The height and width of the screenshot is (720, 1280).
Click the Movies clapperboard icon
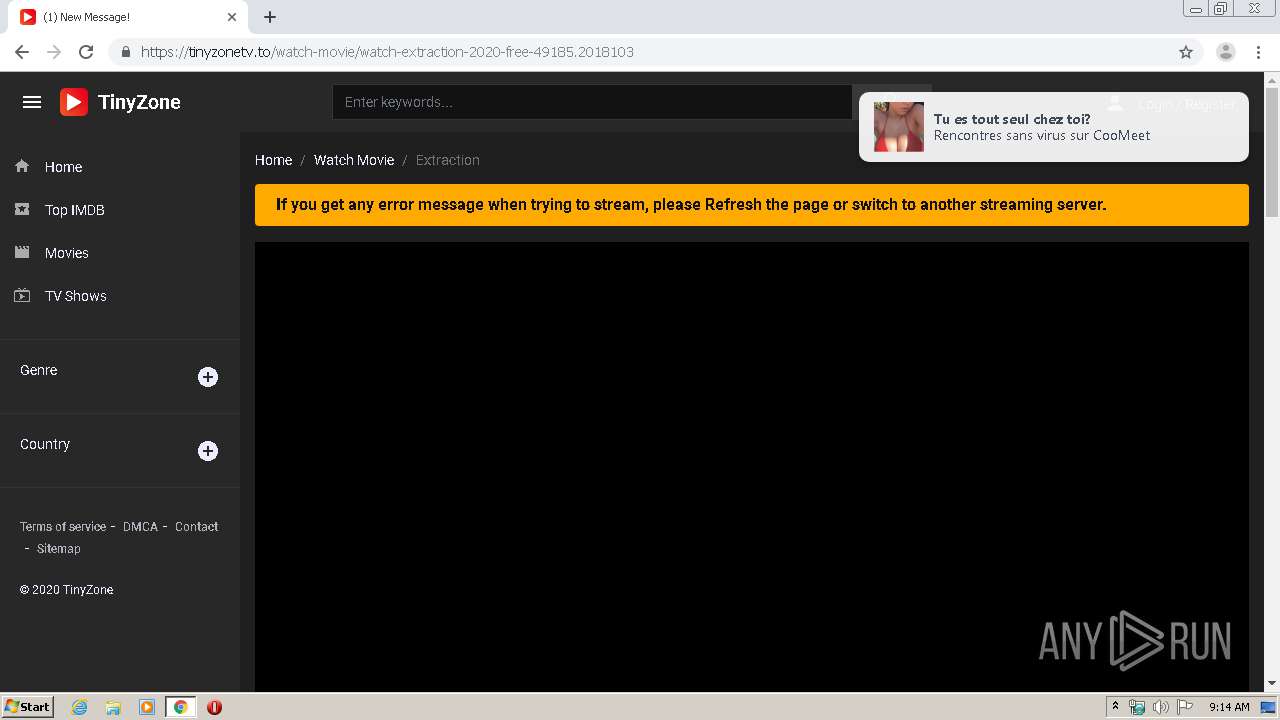(x=22, y=253)
